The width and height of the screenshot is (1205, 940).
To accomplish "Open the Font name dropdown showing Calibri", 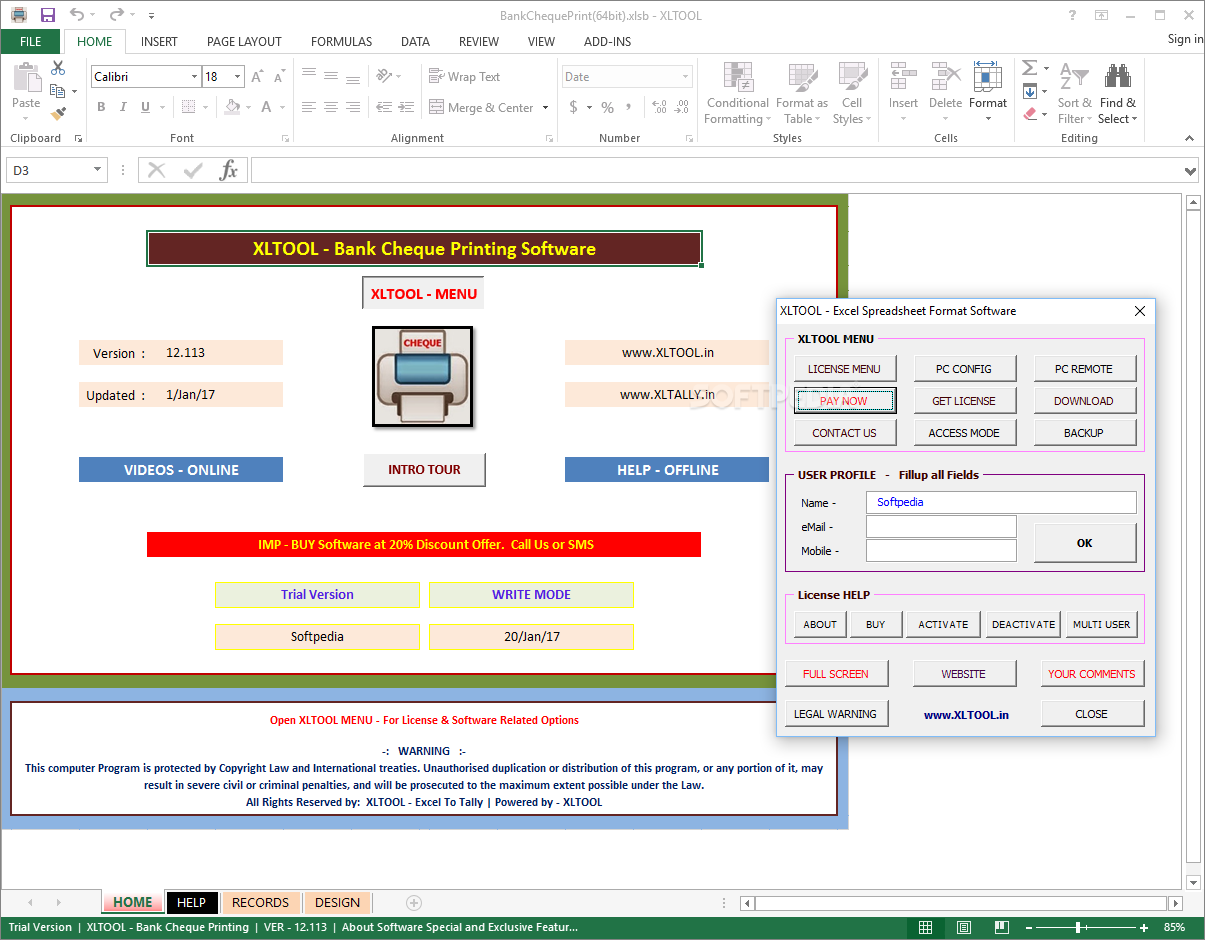I will tap(194, 76).
